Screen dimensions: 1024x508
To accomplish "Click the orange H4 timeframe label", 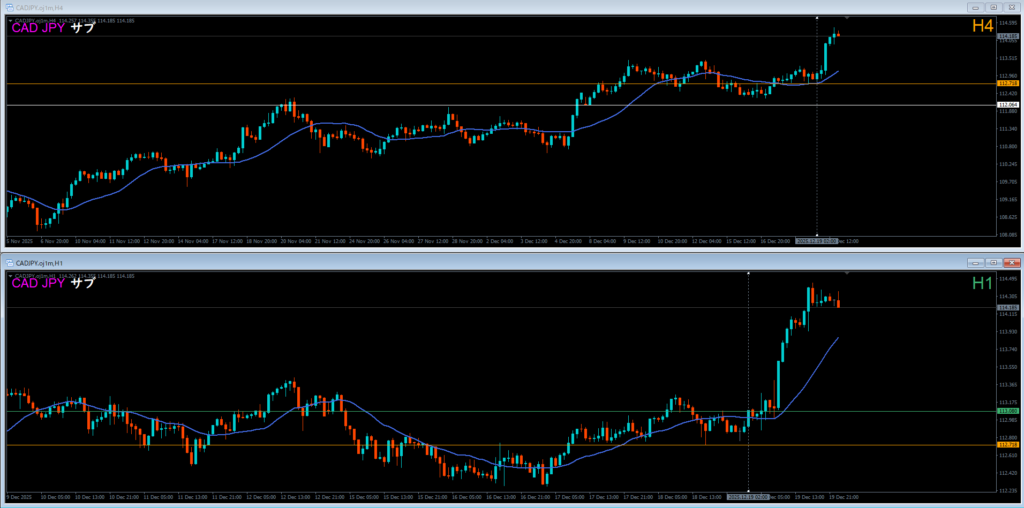I will click(x=982, y=28).
